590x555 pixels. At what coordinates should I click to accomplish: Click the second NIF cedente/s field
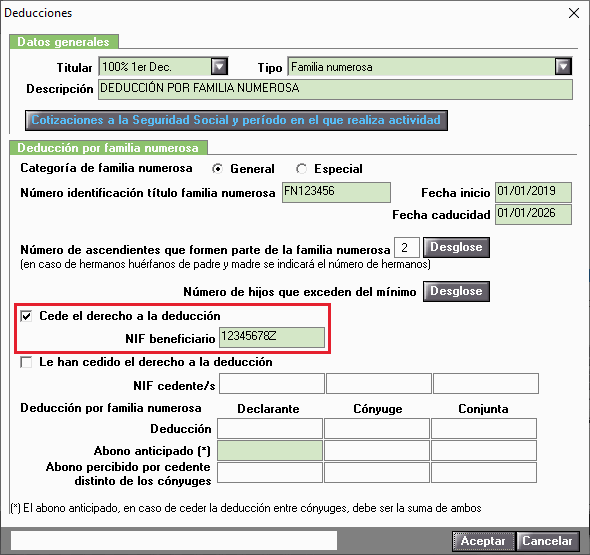pyautogui.click(x=379, y=383)
